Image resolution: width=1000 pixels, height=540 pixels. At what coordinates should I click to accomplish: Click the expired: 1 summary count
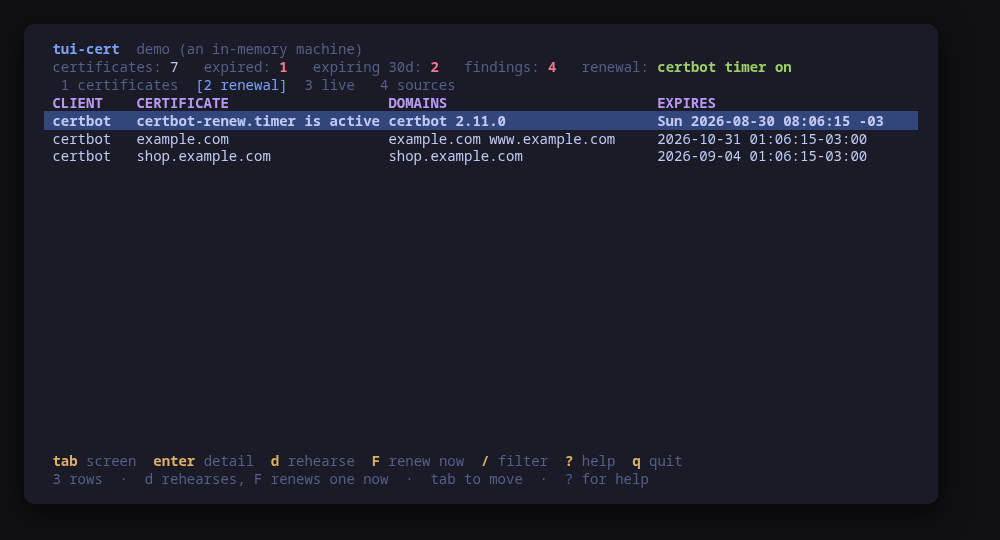(246, 67)
